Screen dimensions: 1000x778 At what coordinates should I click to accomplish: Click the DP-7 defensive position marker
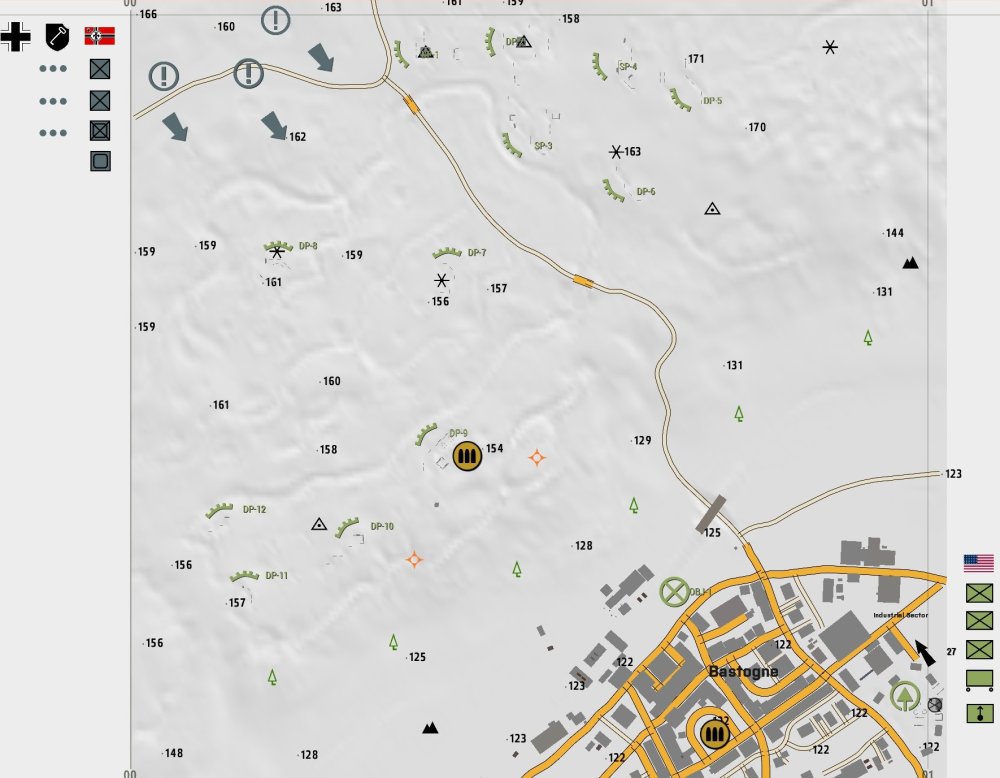[453, 254]
